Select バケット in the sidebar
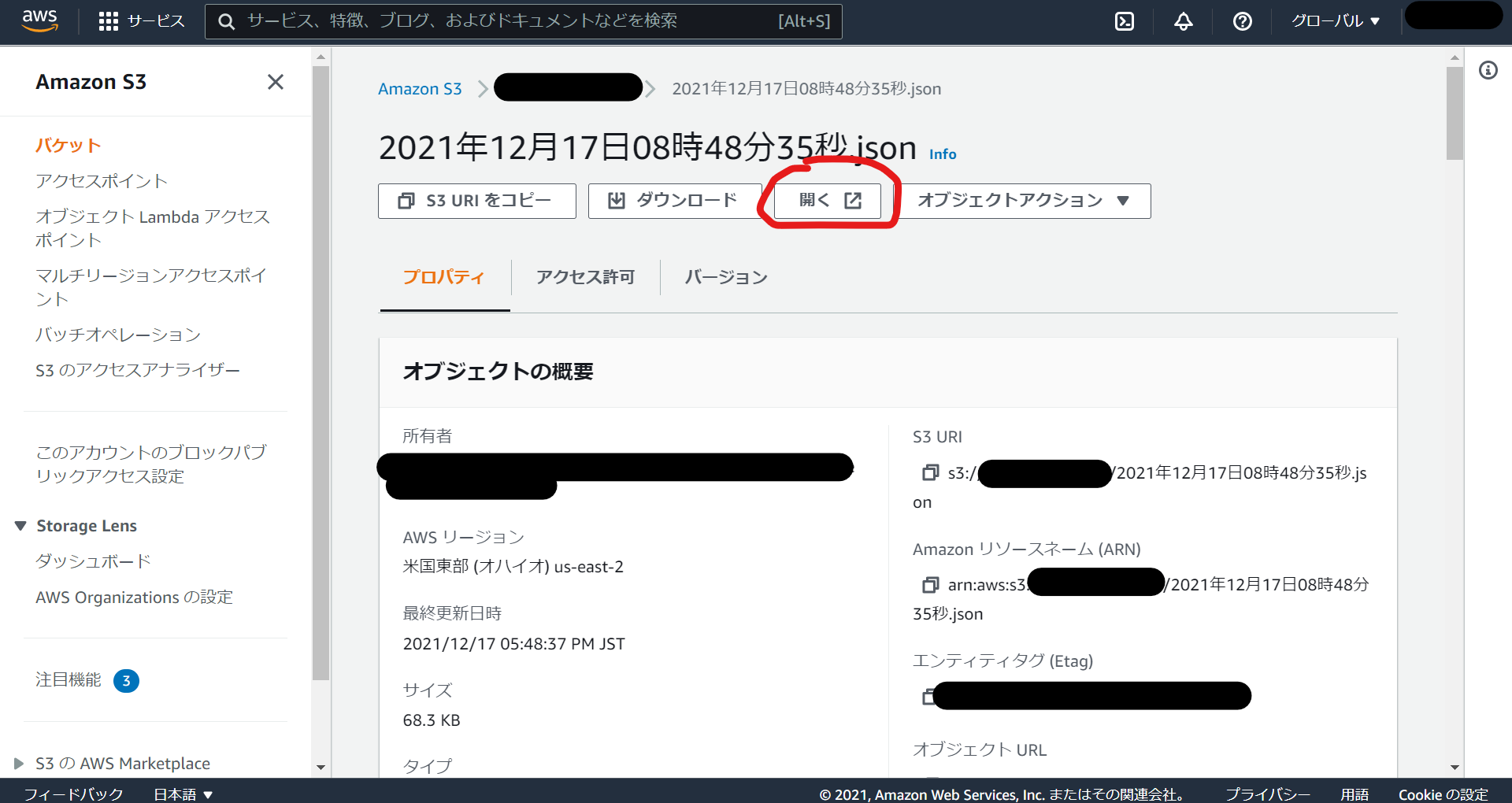Screen dimensions: 1512x803 (x=68, y=145)
